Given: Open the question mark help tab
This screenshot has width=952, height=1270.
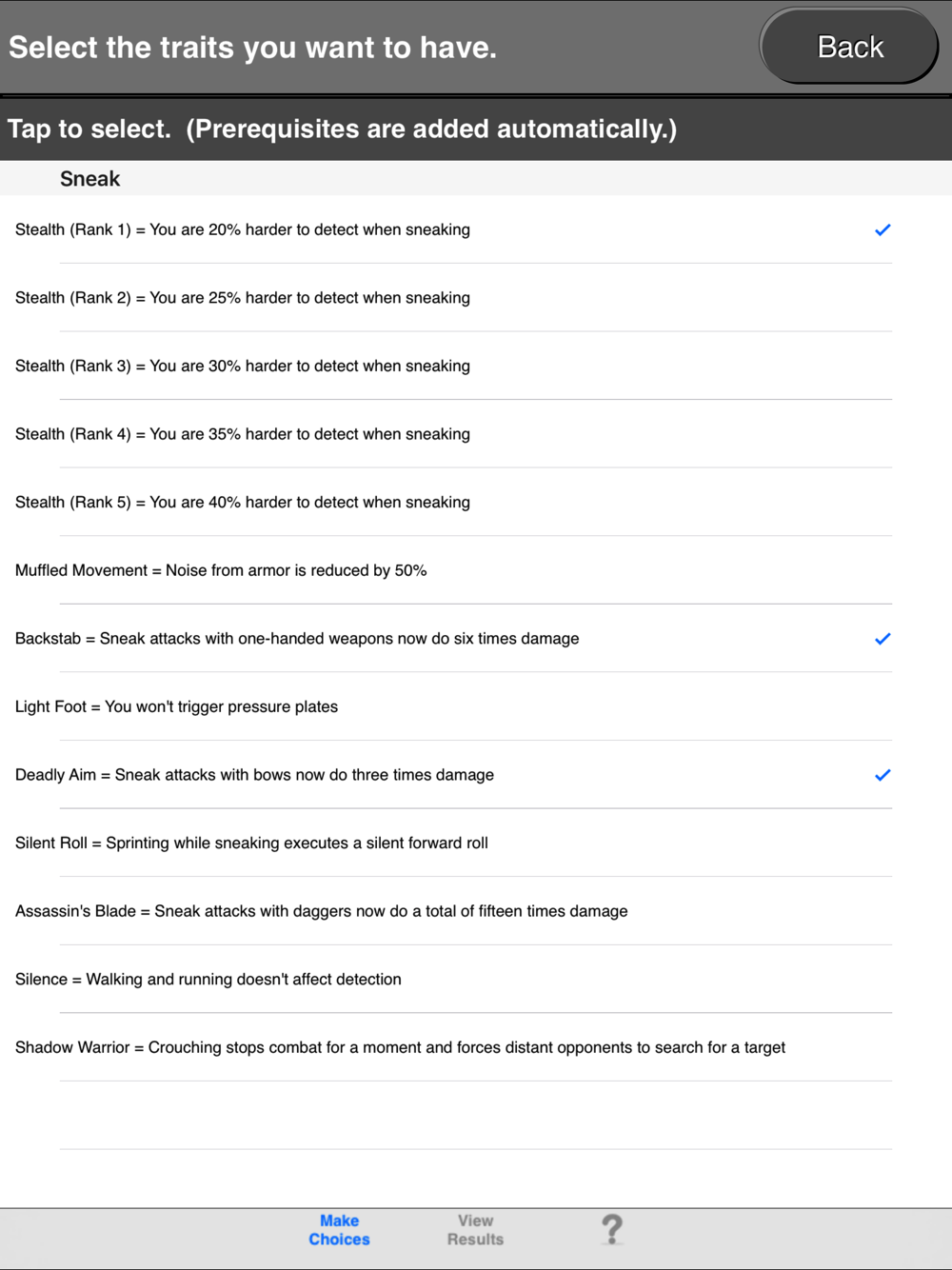Looking at the screenshot, I should coord(612,1229).
